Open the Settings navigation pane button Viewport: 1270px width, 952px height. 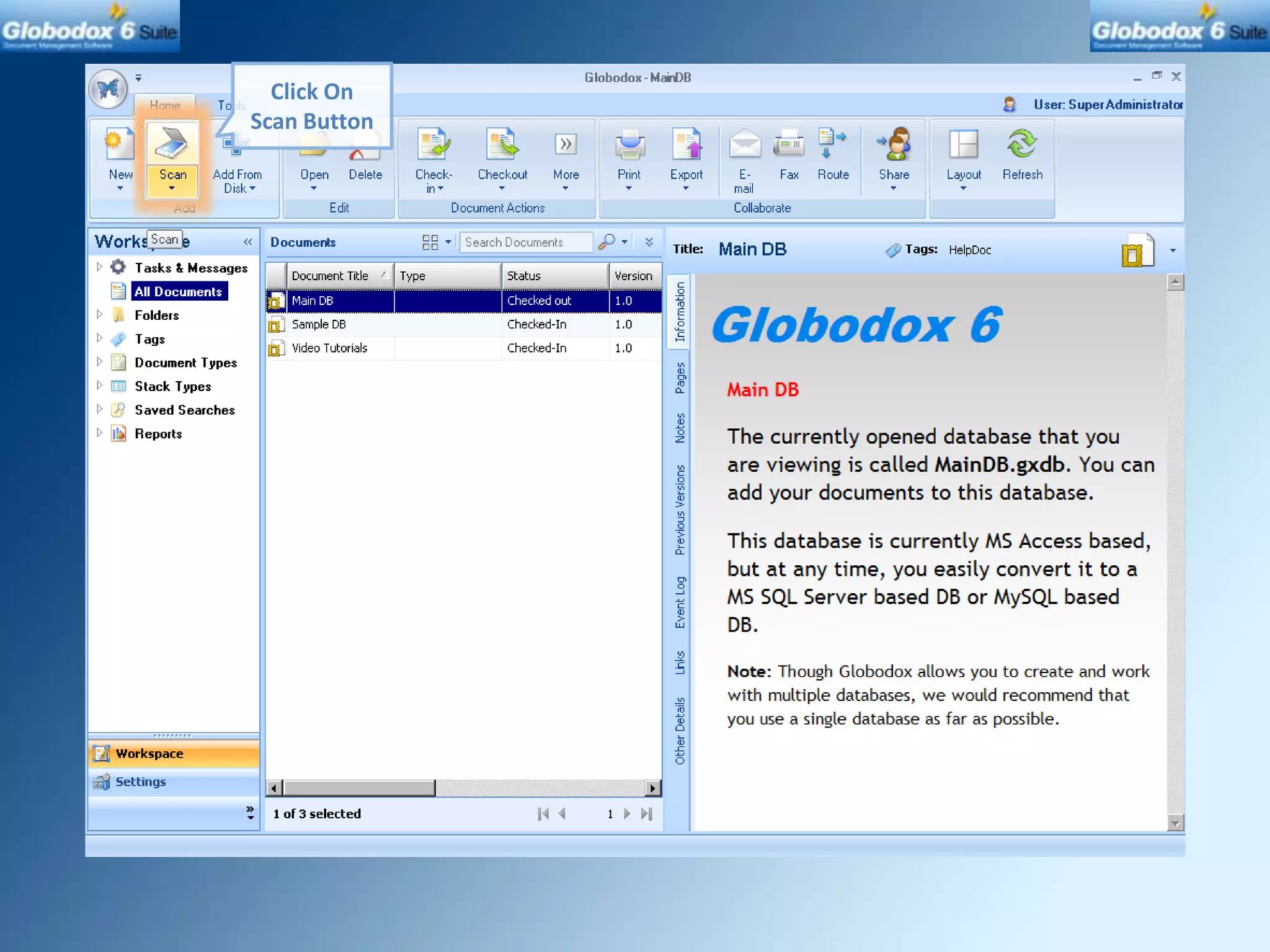pyautogui.click(x=140, y=782)
